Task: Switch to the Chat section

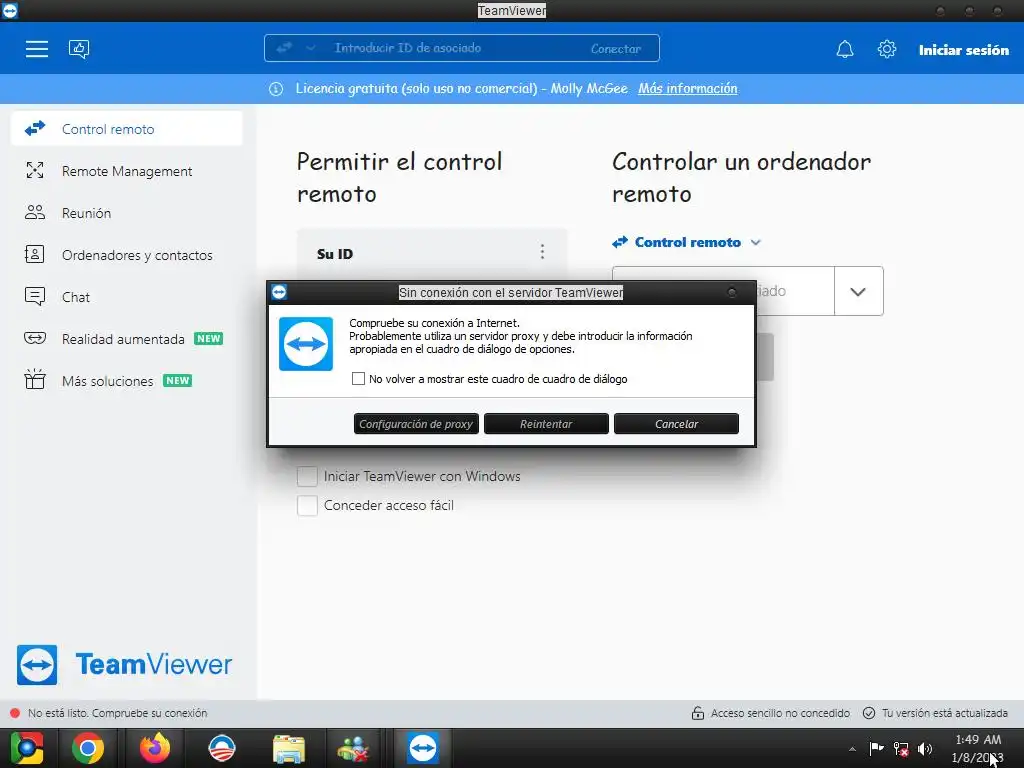Action: (127, 296)
